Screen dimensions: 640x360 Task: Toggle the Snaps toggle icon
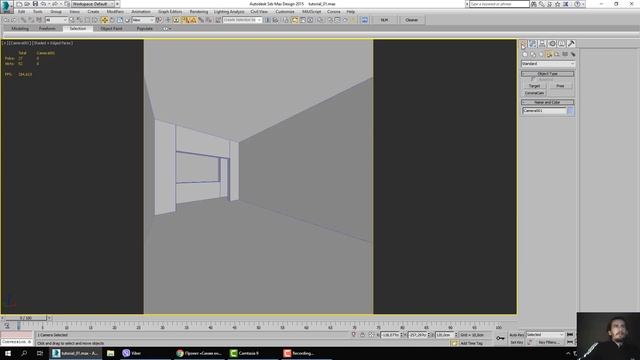(185, 20)
